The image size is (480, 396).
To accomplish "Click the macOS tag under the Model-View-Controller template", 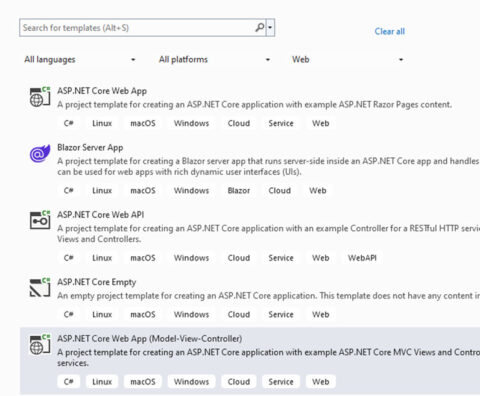I will (143, 382).
